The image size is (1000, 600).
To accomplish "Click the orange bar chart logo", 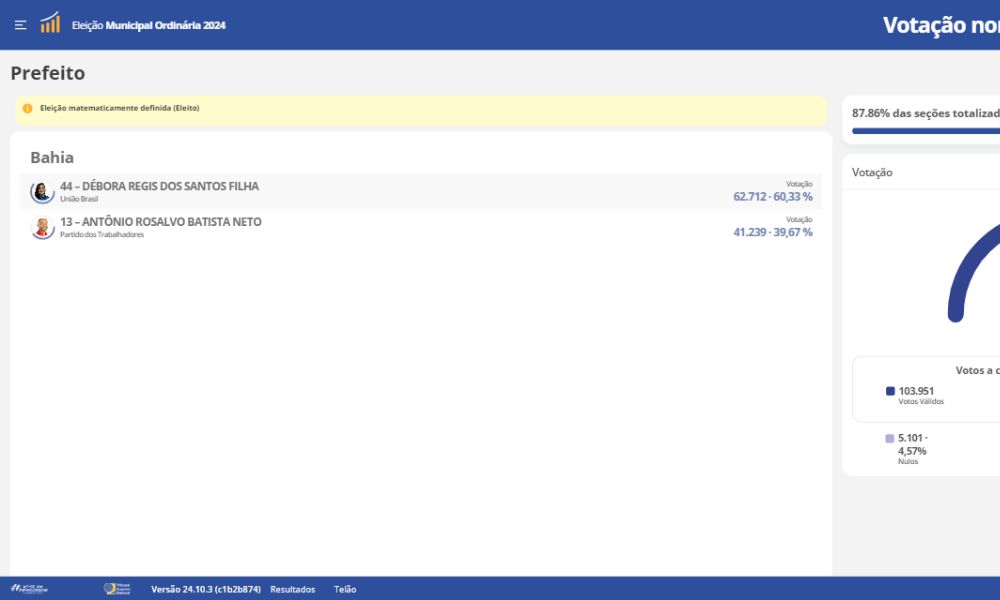I will point(50,23).
